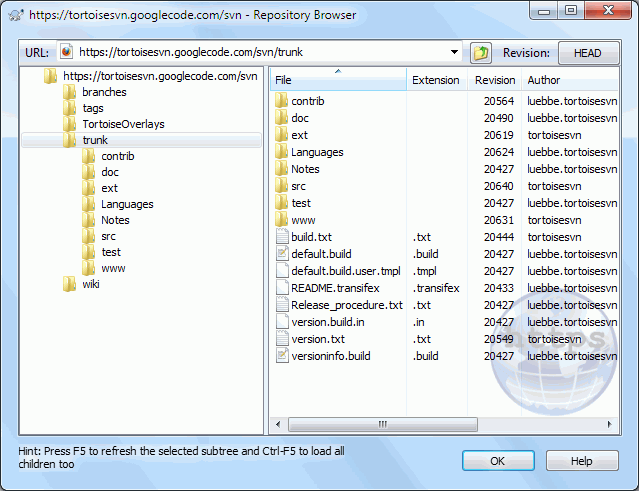Open the Help button
This screenshot has height=491, width=639.
[x=582, y=461]
